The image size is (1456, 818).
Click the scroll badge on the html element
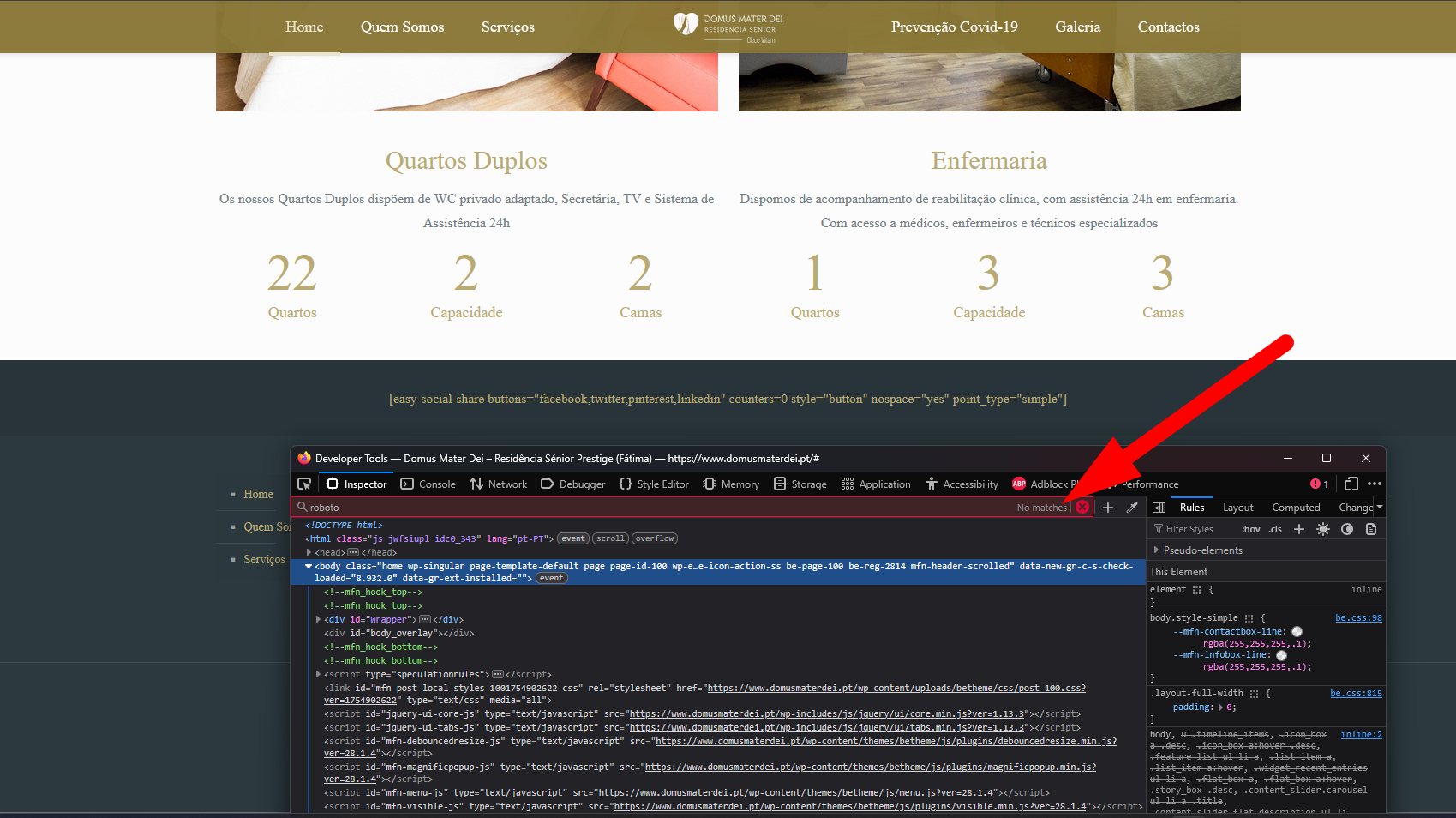point(610,539)
